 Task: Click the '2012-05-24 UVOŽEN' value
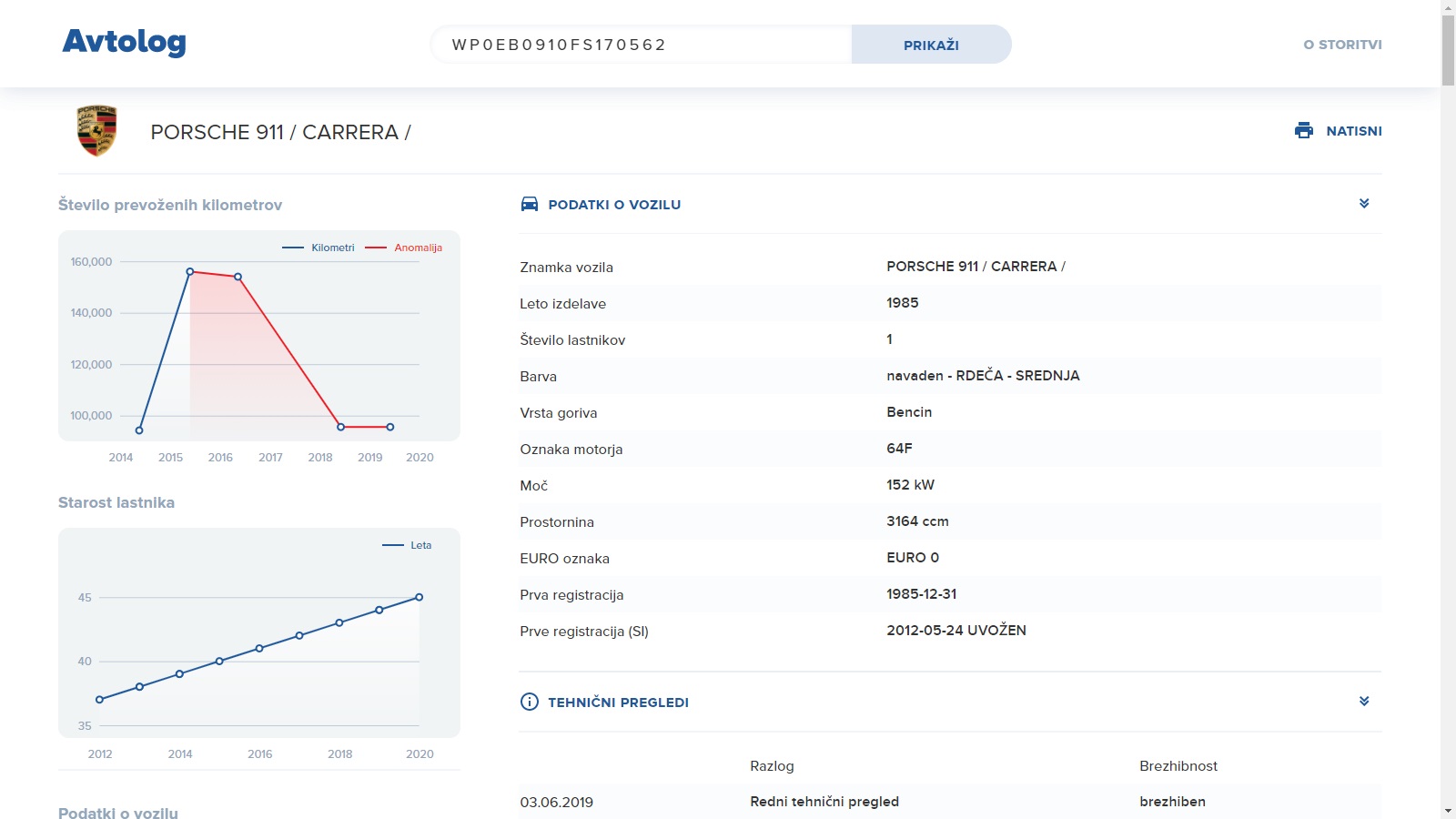956,631
